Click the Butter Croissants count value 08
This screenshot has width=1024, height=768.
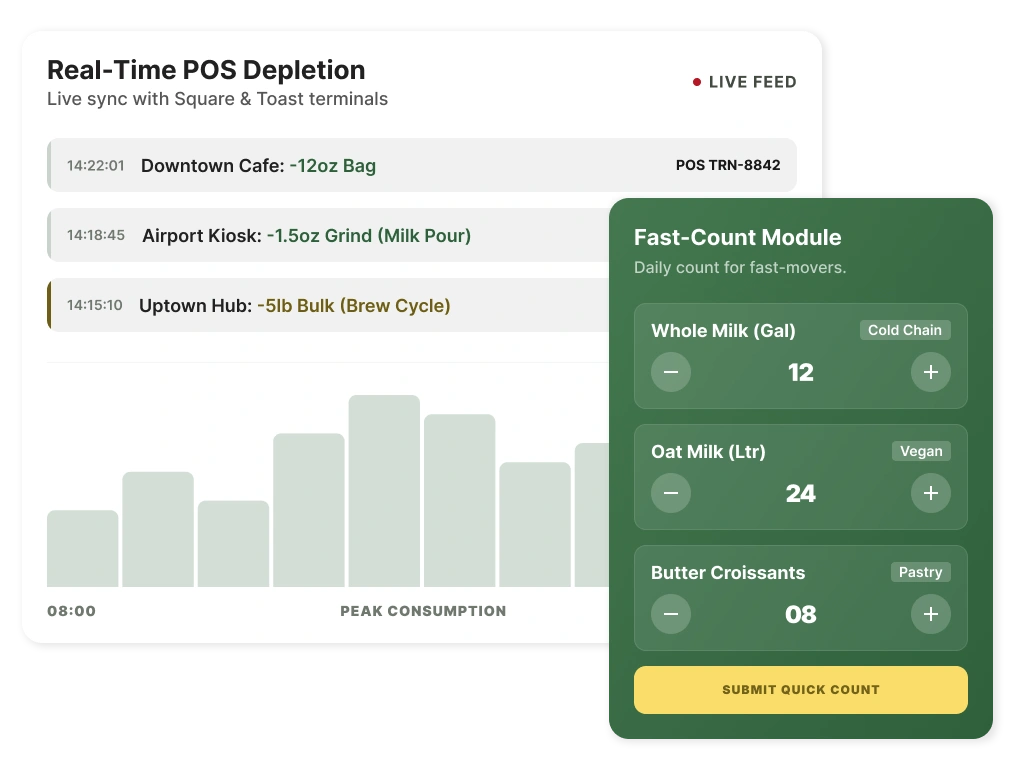[x=801, y=614]
